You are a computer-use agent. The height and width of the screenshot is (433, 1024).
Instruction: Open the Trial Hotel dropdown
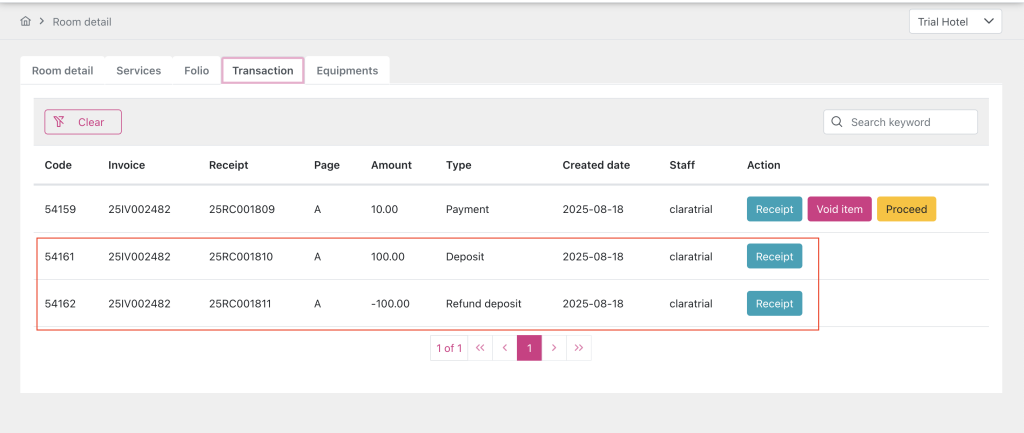(x=954, y=21)
